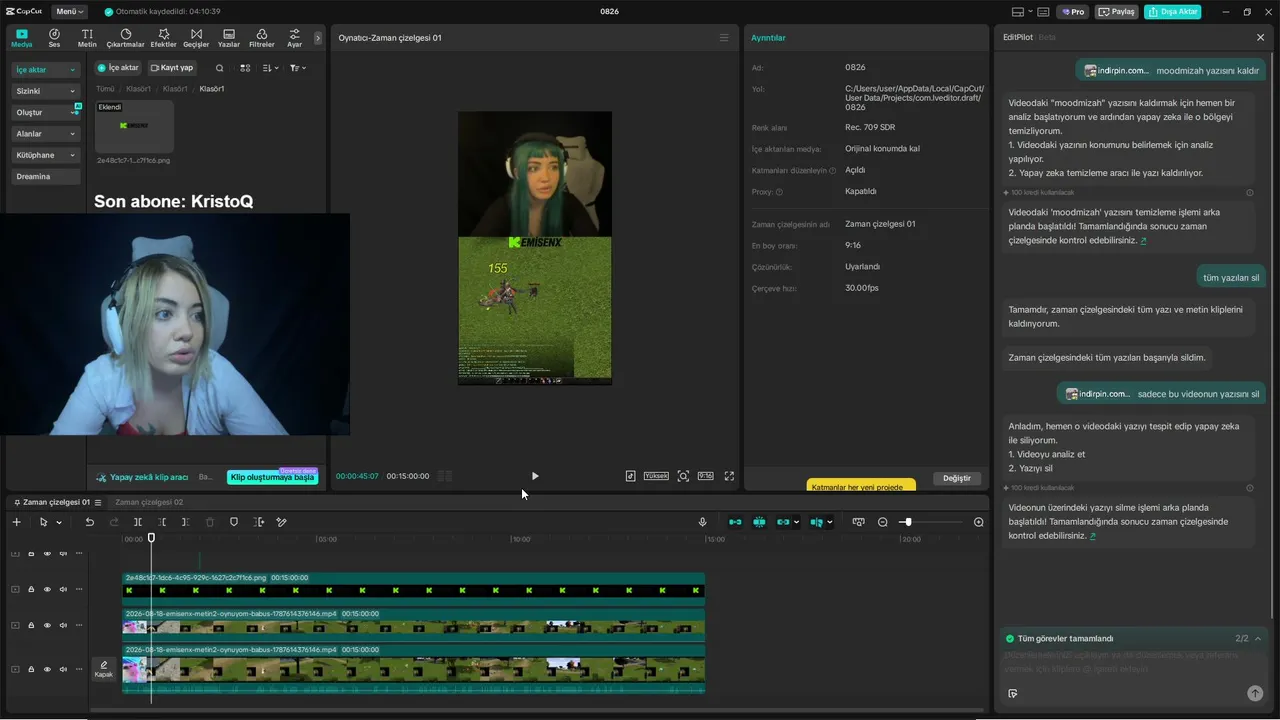1280x720 pixels.
Task: Open the Menü dropdown
Action: tap(69, 12)
